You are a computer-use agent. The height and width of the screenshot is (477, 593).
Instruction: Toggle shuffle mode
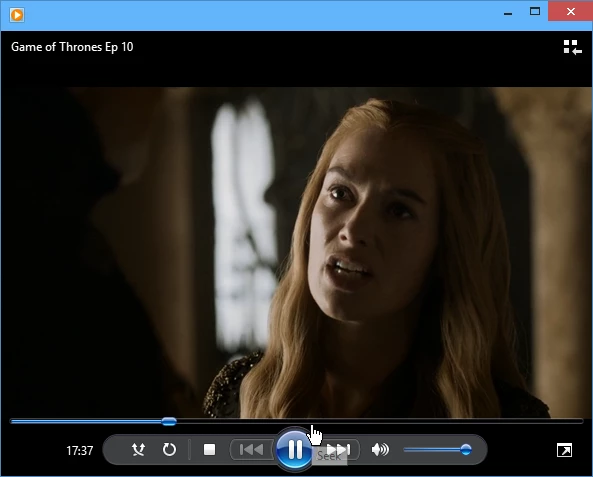[138, 450]
